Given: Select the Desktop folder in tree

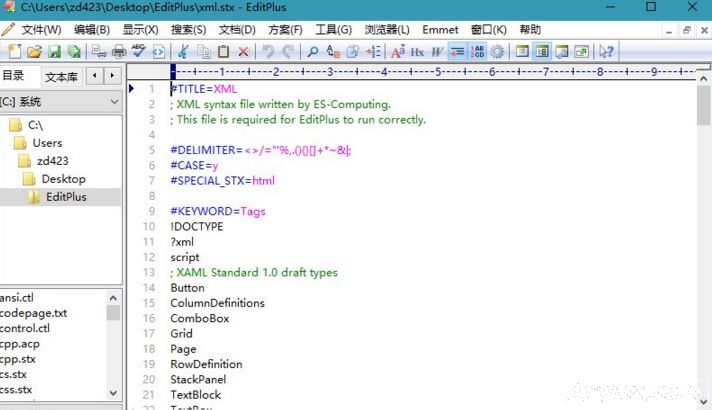Looking at the screenshot, I should pos(64,179).
